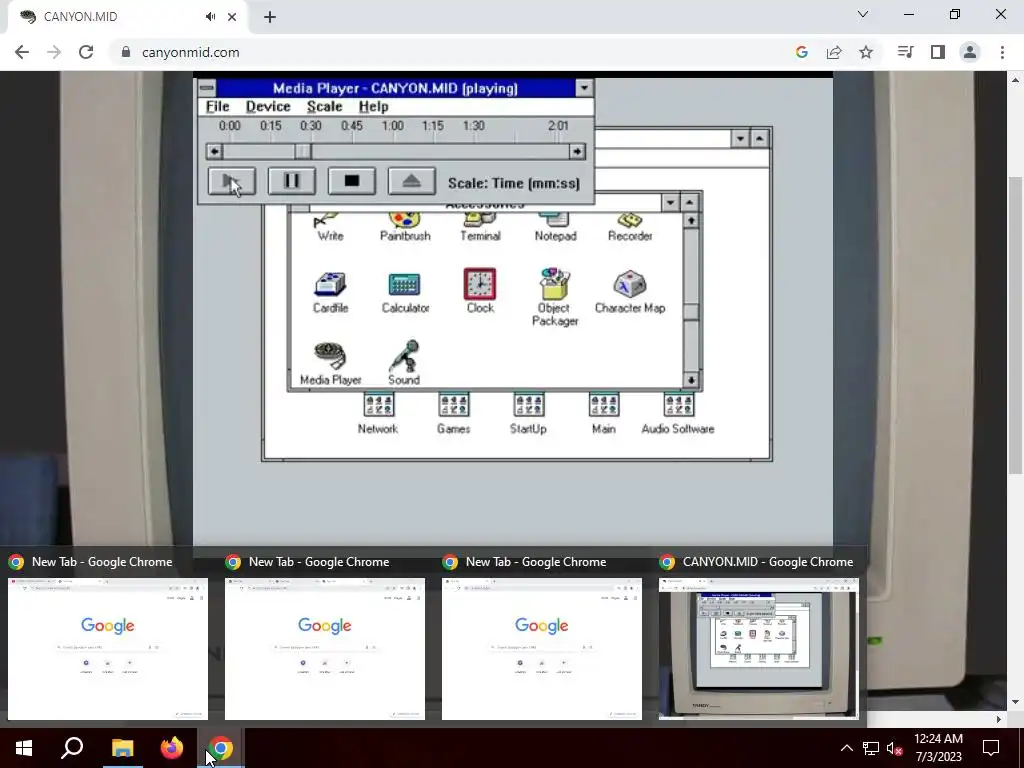
Task: Click the Play button in Media Player
Action: pos(231,182)
